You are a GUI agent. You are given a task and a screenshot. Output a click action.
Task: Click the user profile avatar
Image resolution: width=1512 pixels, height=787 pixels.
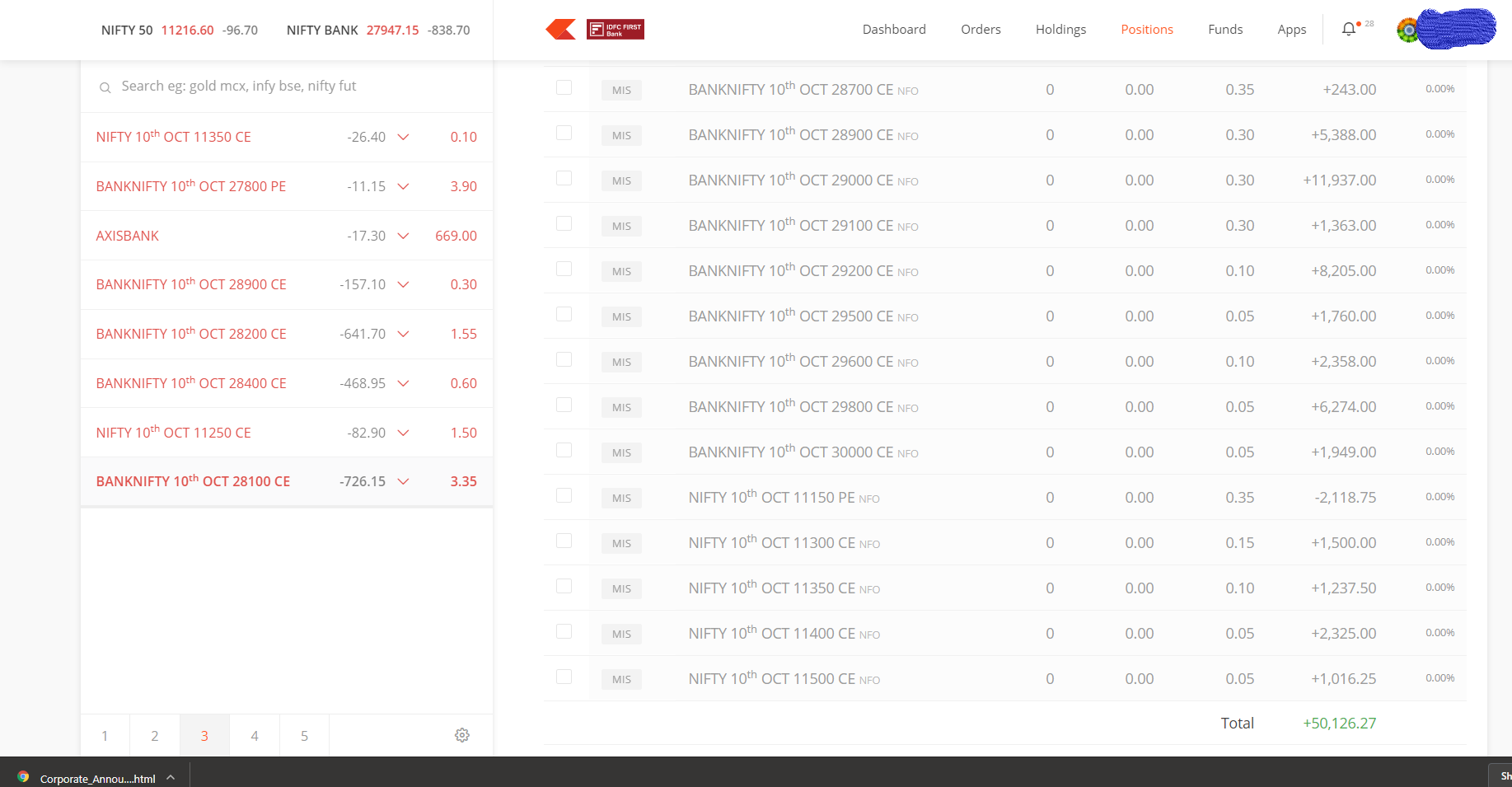click(1408, 30)
